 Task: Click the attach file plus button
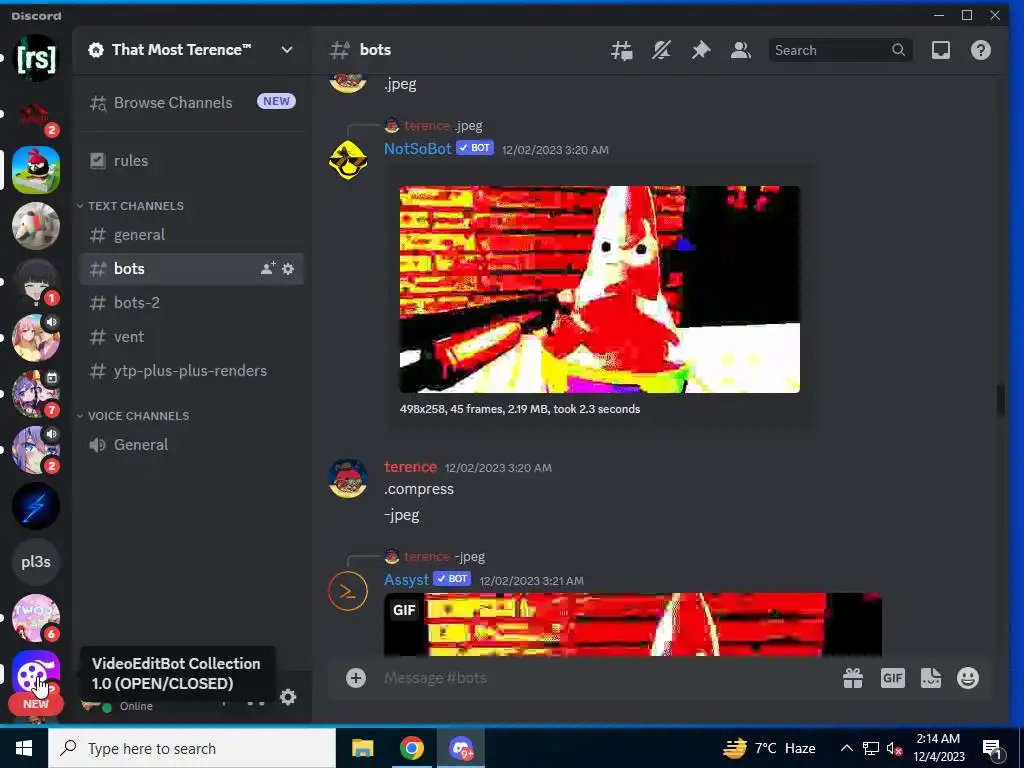[355, 678]
